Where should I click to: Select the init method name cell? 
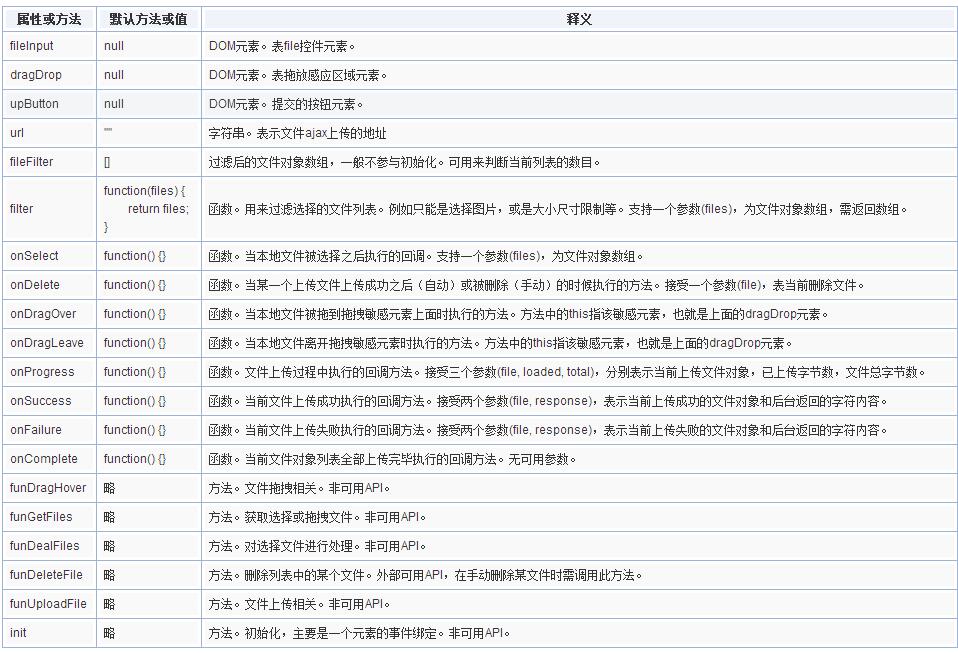pos(18,633)
